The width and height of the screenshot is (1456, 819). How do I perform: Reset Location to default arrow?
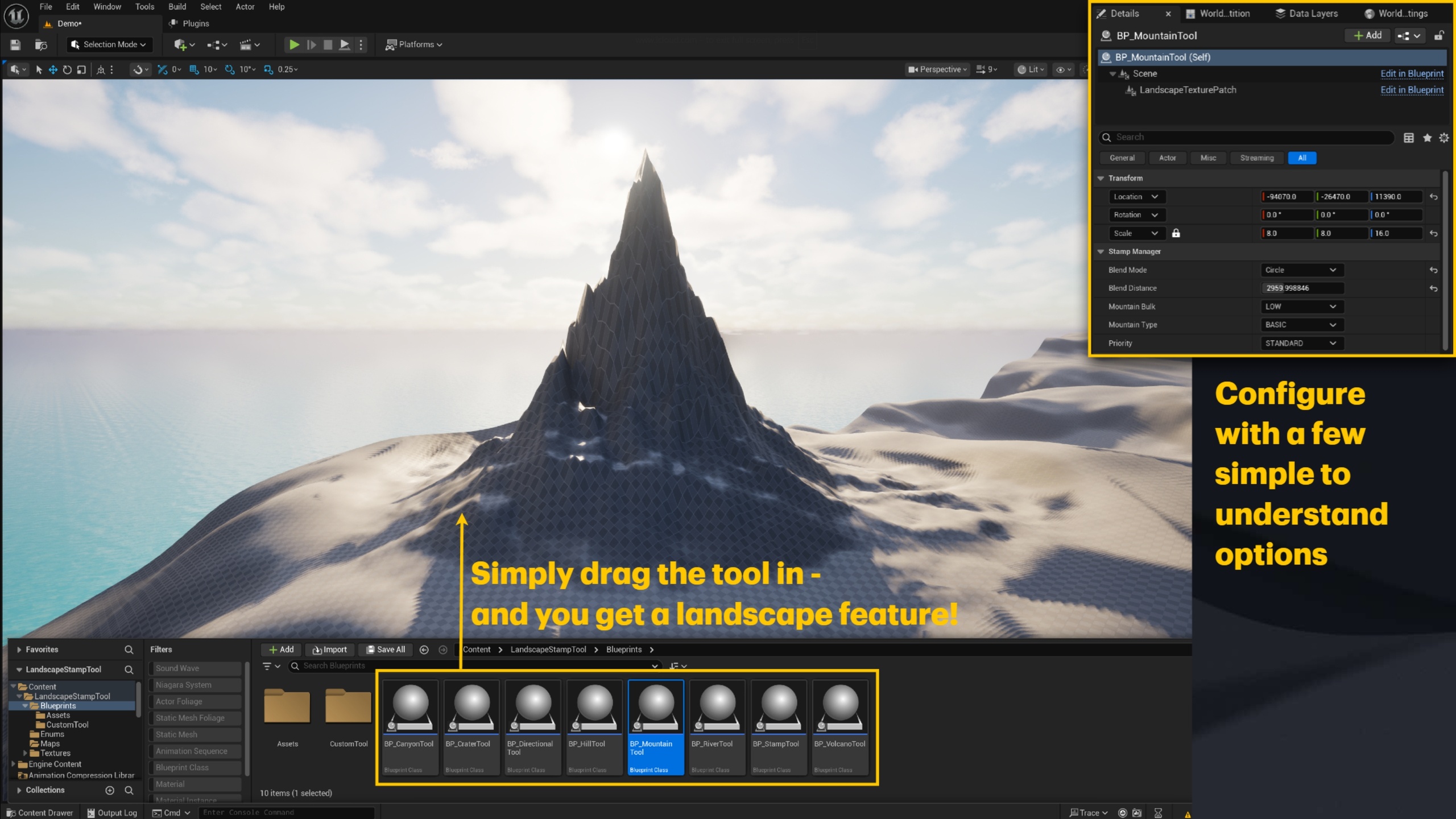(x=1433, y=197)
